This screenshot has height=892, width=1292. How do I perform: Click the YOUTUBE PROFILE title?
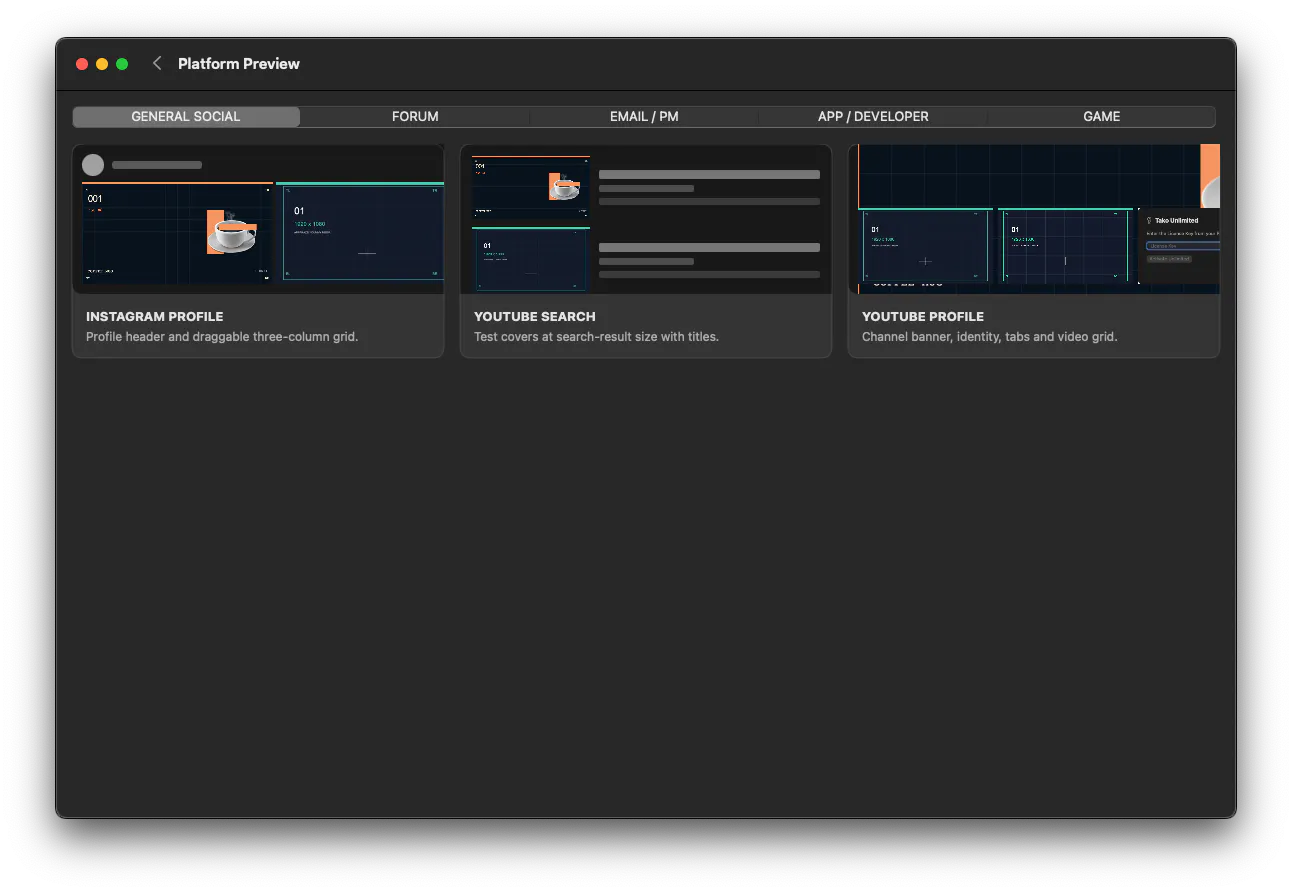pos(923,316)
